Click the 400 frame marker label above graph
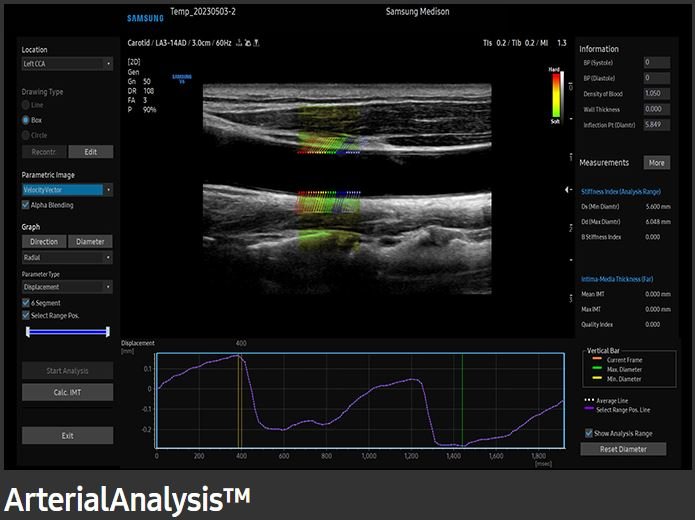This screenshot has height=520, width=695. 241,343
